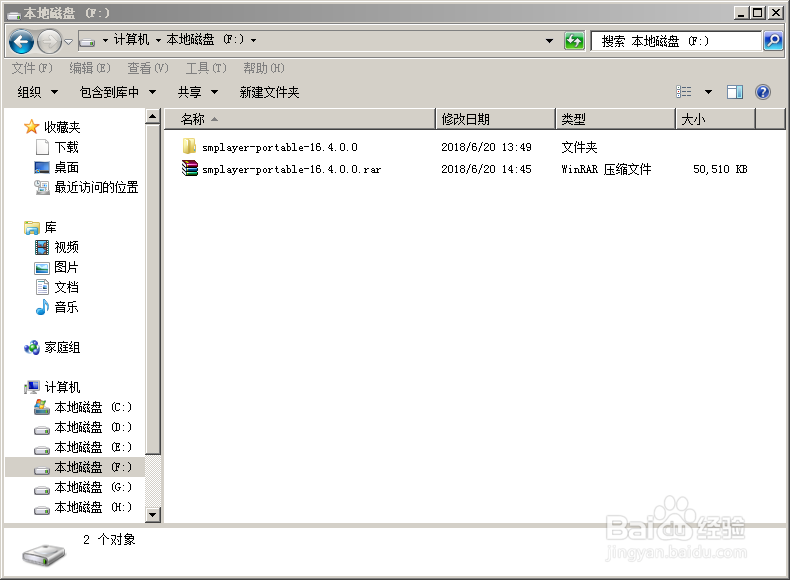Click the Forward navigation arrow
This screenshot has height=580, width=790.
49,41
